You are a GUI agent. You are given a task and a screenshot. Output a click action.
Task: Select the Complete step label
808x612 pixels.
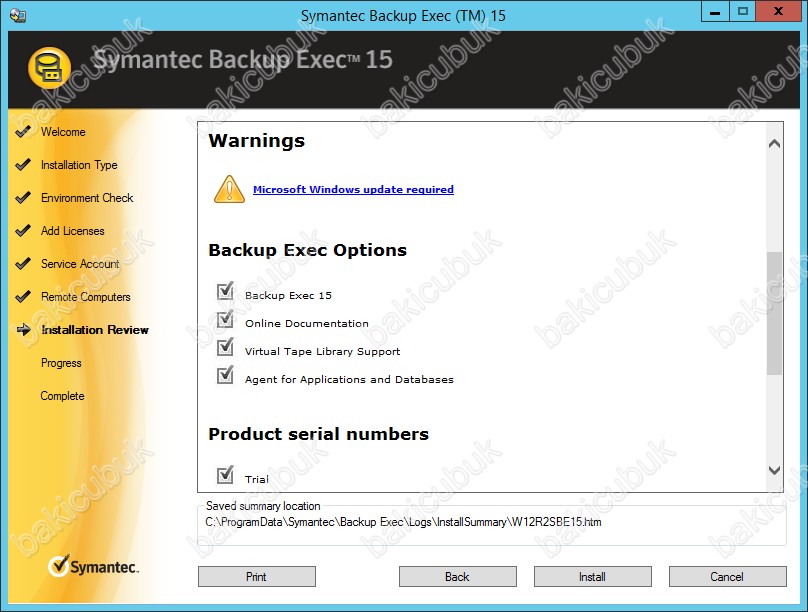[62, 396]
